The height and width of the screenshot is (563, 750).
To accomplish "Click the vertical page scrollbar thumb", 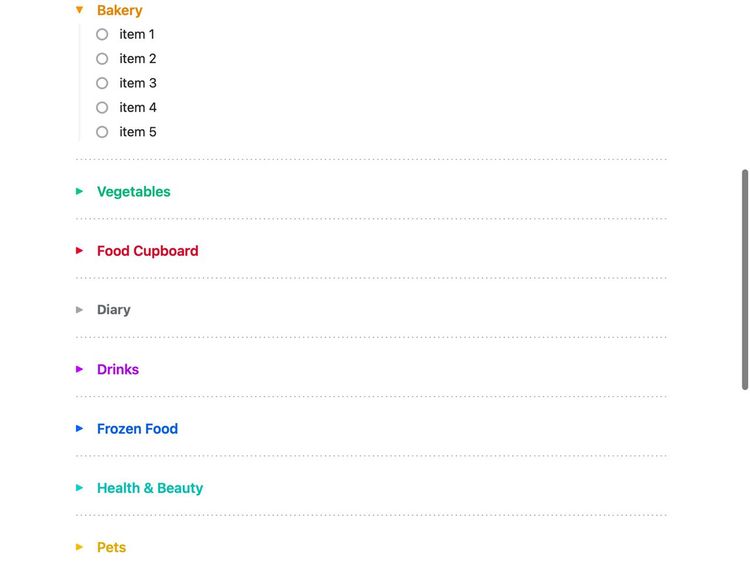I will [744, 280].
